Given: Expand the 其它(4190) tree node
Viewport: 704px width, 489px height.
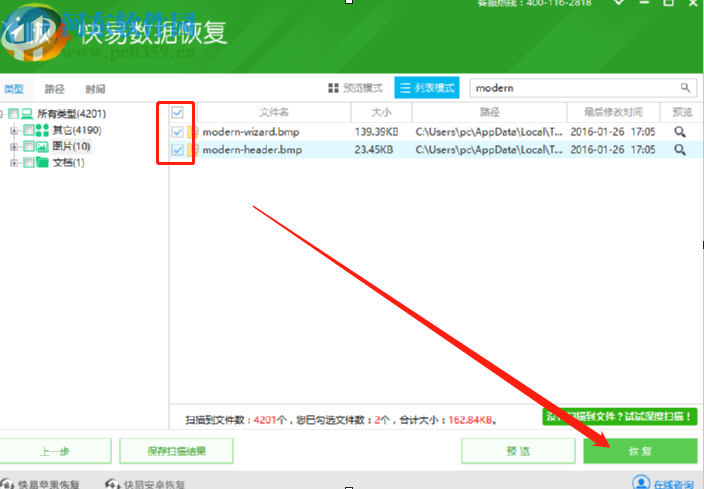Looking at the screenshot, I should click(x=14, y=131).
